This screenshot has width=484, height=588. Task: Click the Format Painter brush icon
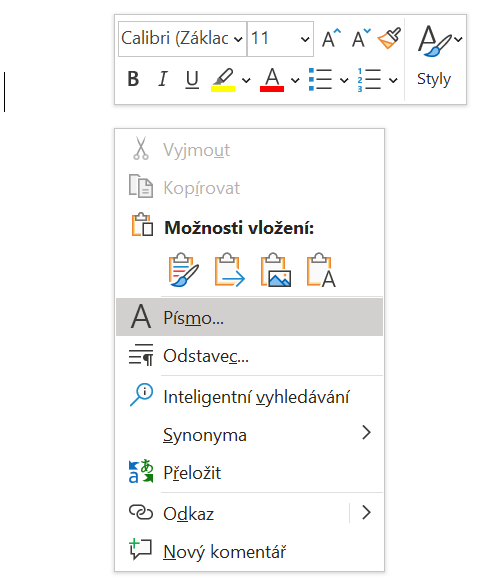click(x=389, y=38)
